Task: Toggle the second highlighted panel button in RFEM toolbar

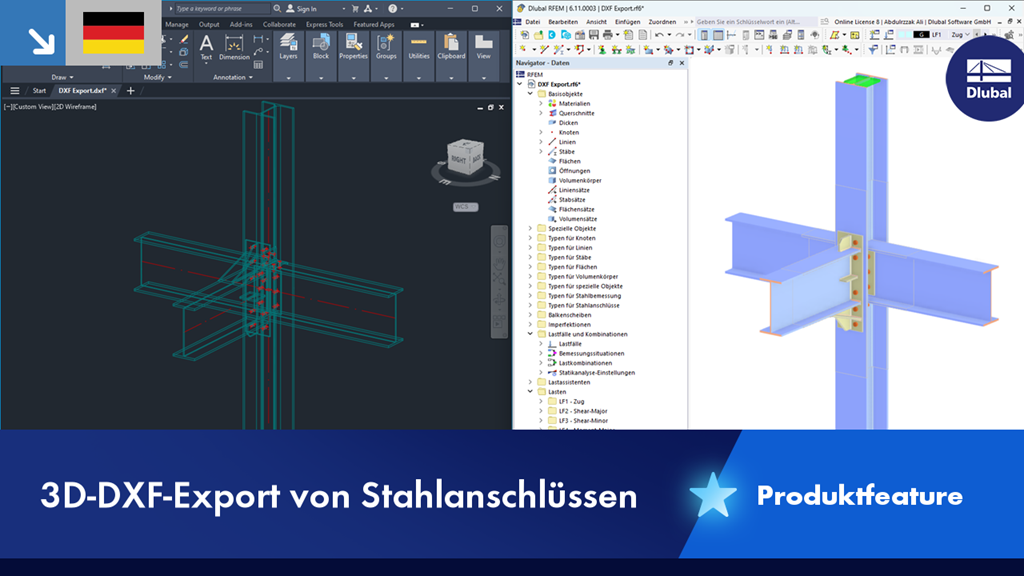Action: (x=718, y=35)
